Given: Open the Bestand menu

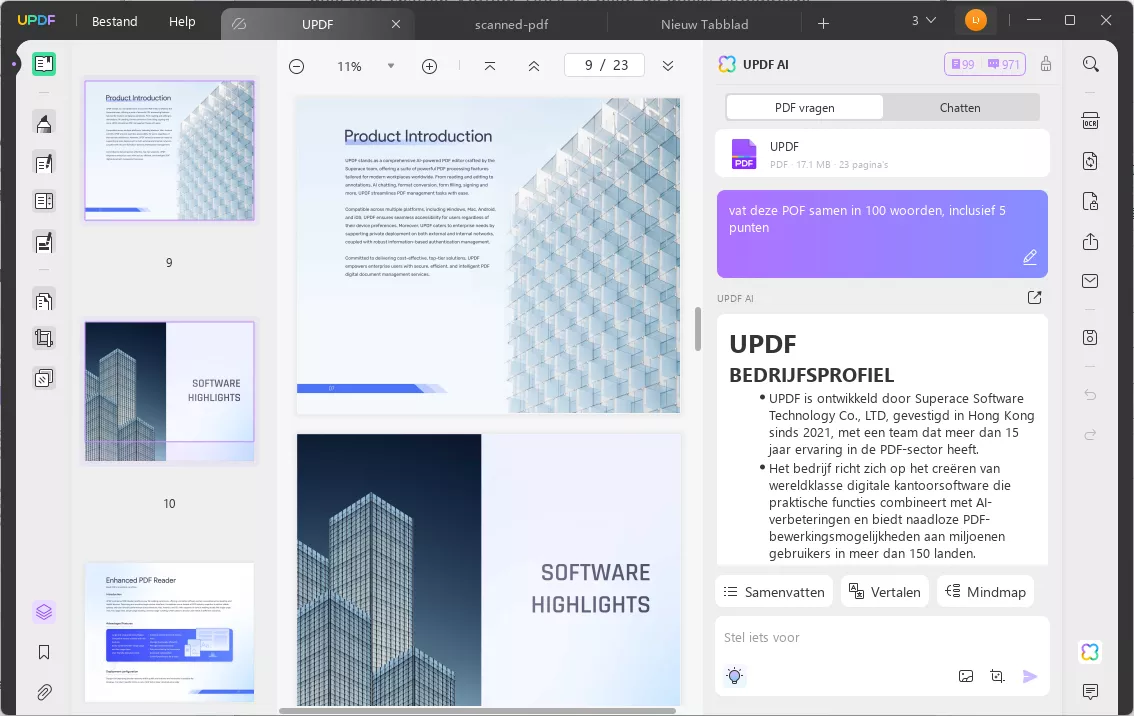Looking at the screenshot, I should pyautogui.click(x=114, y=22).
